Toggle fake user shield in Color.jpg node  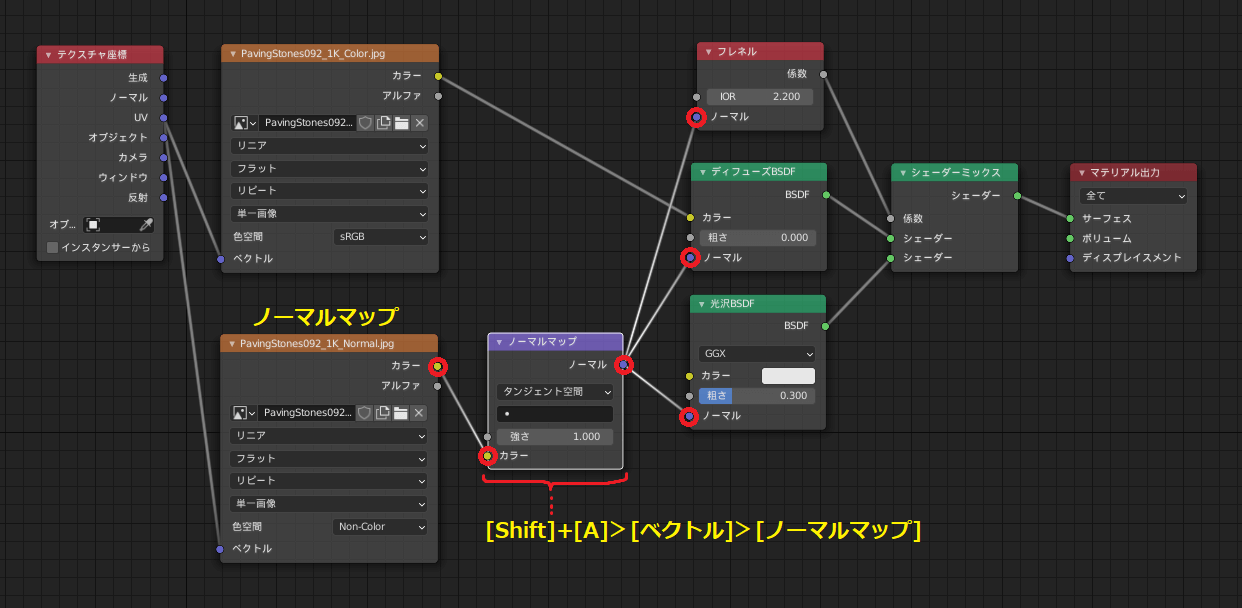[x=365, y=123]
